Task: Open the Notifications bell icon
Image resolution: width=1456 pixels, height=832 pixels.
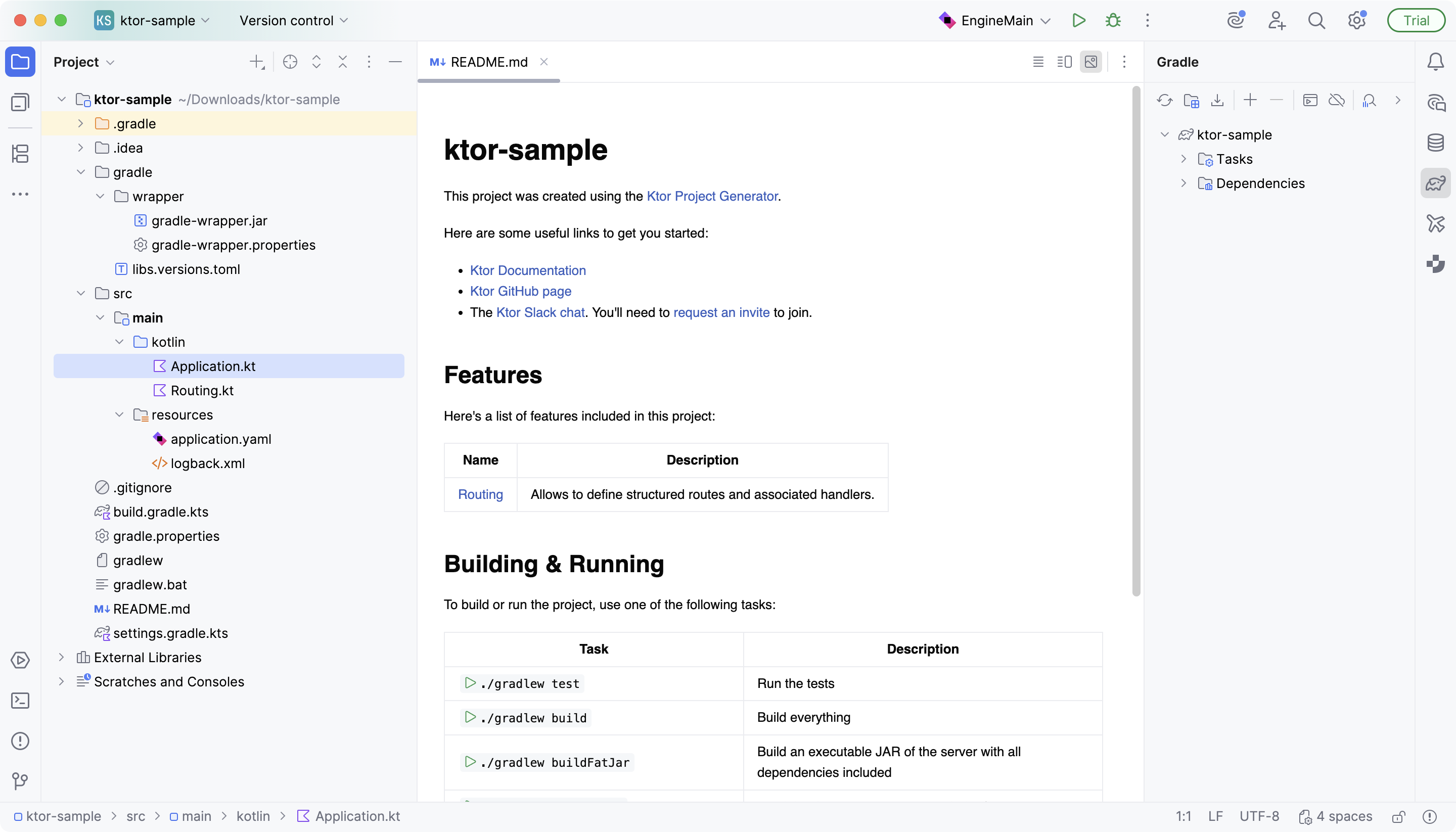Action: [x=1435, y=62]
